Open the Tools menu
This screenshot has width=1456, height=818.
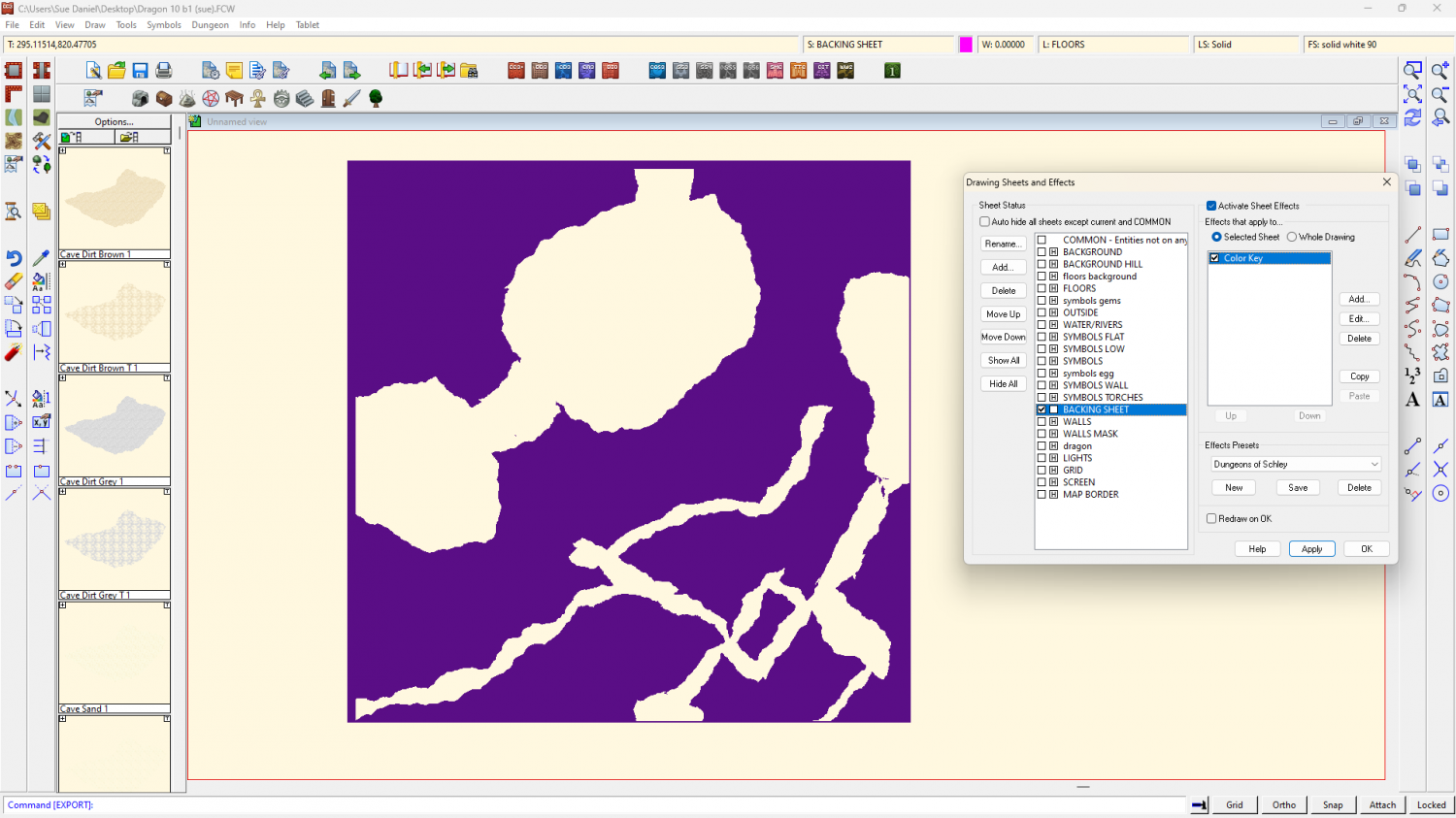coord(126,25)
